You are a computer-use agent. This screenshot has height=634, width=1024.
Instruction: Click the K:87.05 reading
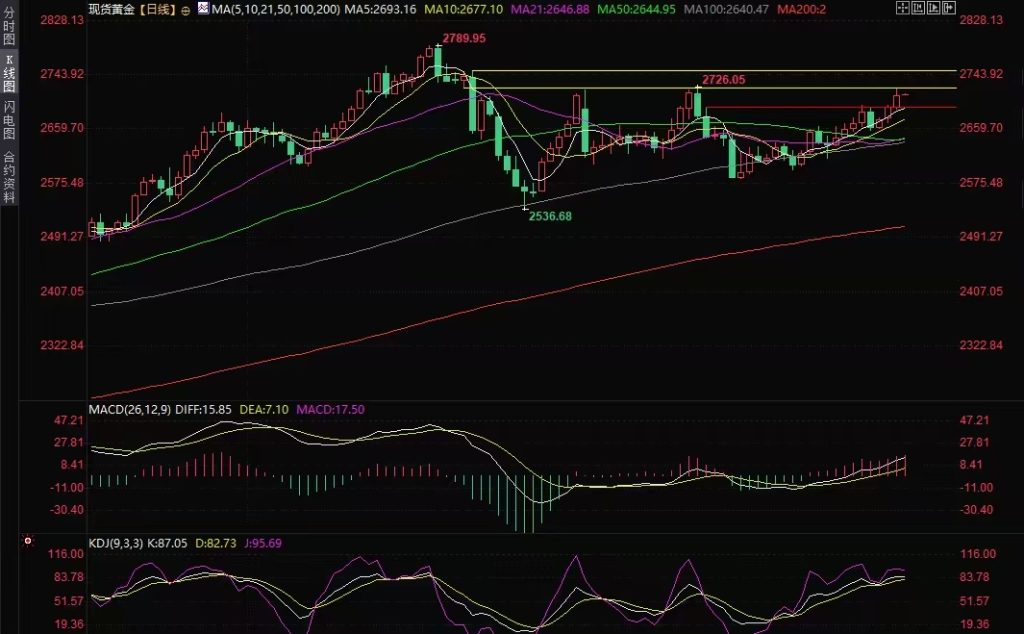[167, 543]
